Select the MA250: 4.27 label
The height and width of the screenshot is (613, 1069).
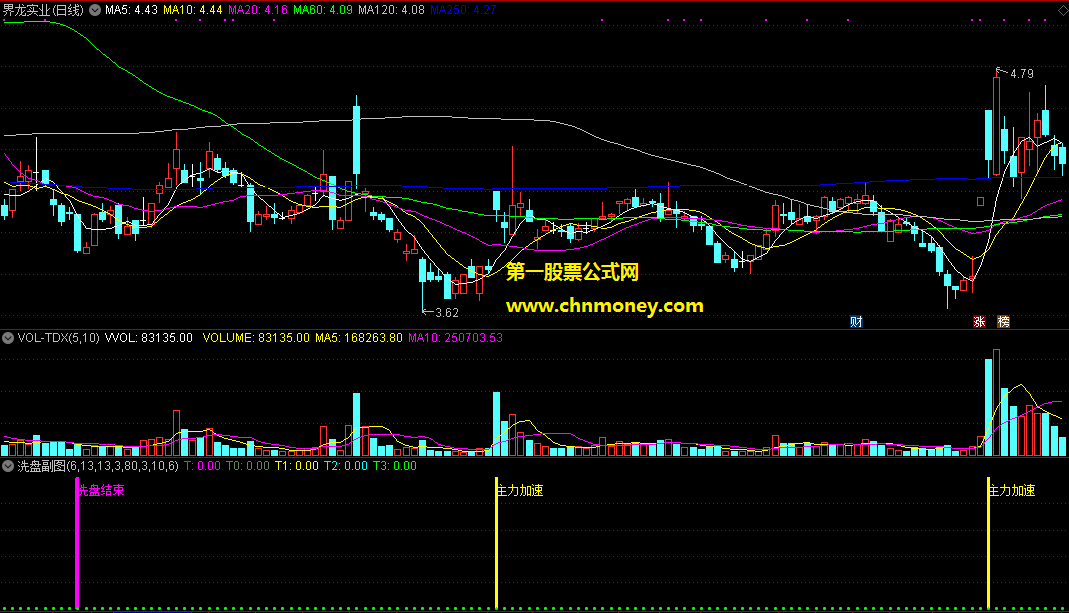(463, 10)
